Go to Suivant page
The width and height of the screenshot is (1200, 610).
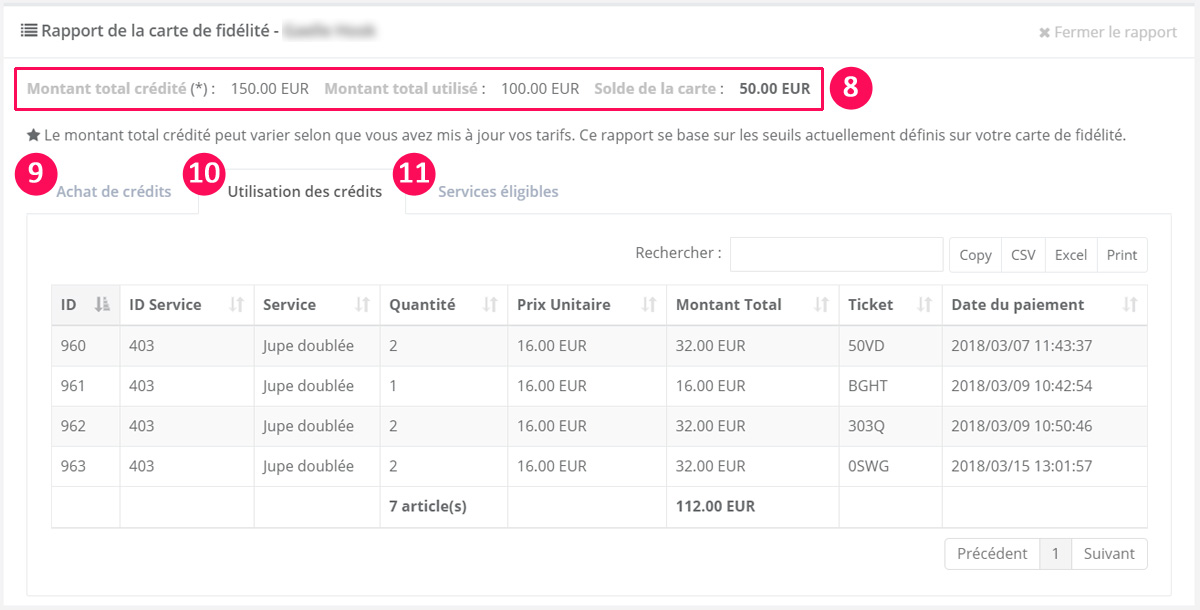[1109, 554]
